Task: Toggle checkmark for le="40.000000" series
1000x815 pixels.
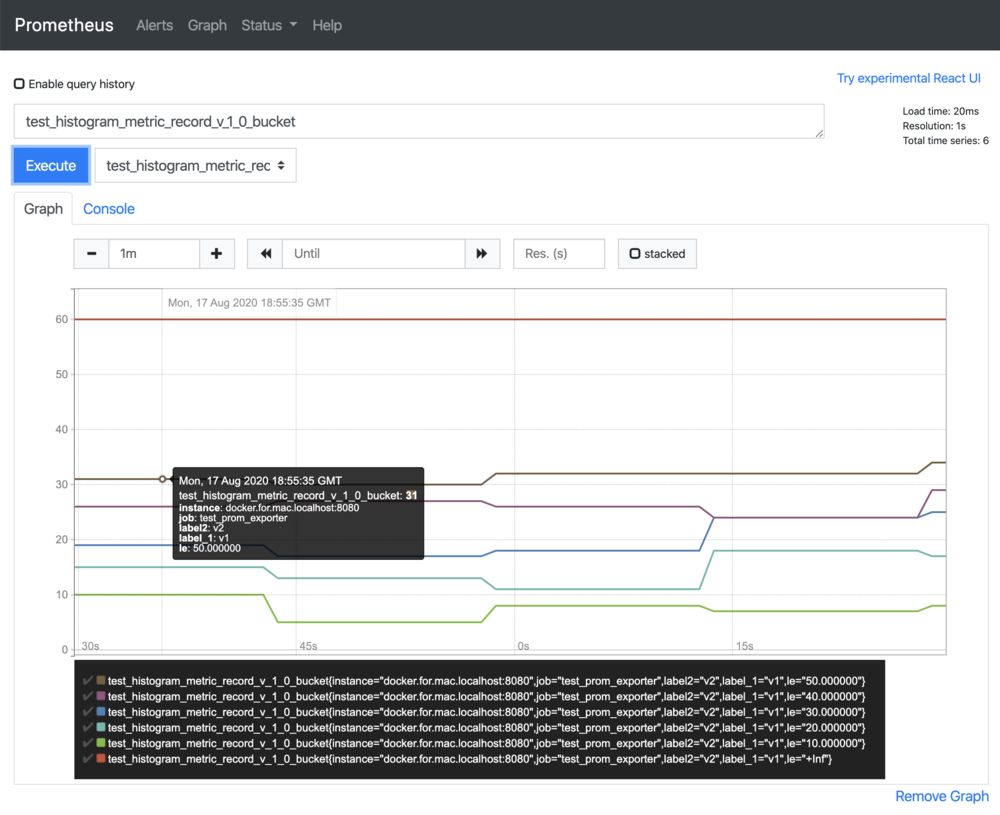Action: [x=88, y=696]
